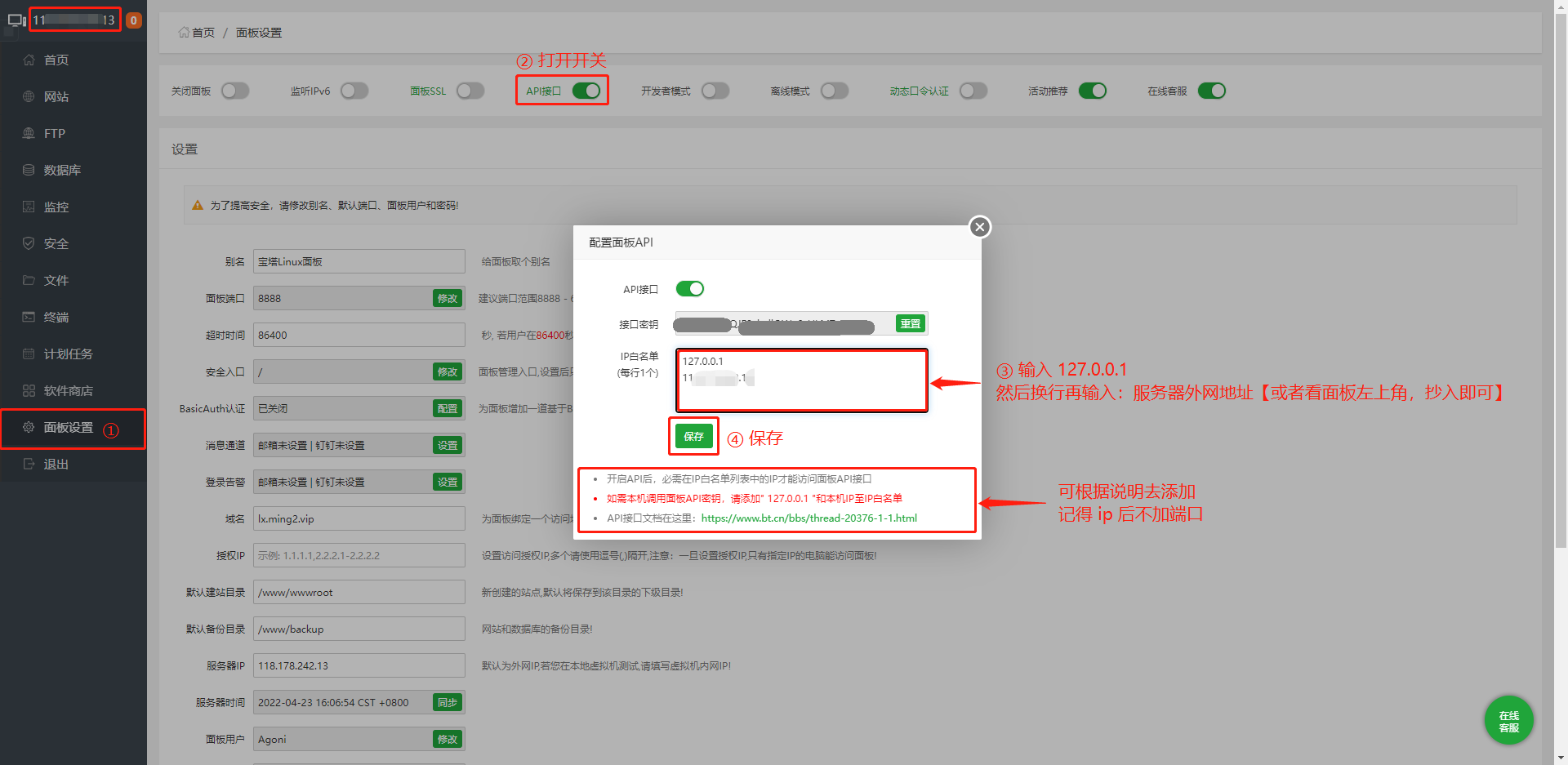Toggle the API接口 switch in the top bar
Viewport: 1568px width, 765px height.
pyautogui.click(x=586, y=91)
